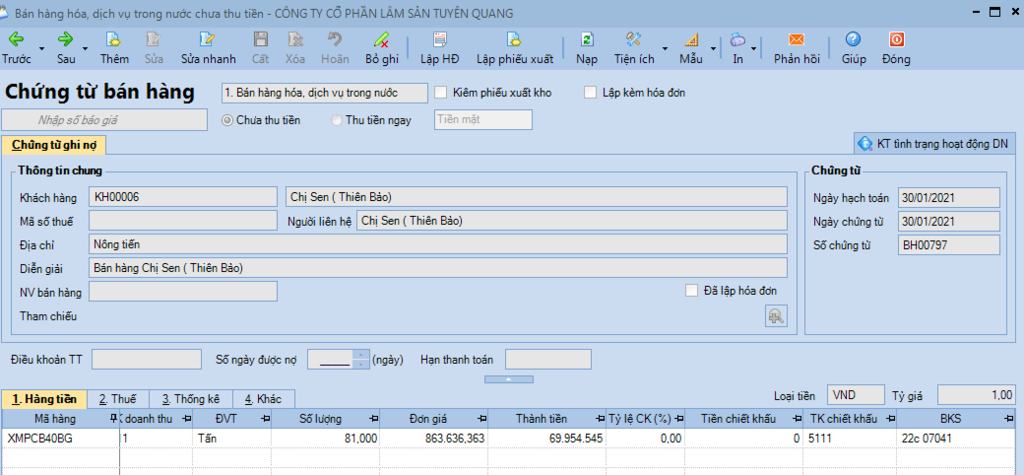This screenshot has width=1024, height=475.
Task: Open dropdown arrow next to Sau
Action: tap(85, 49)
